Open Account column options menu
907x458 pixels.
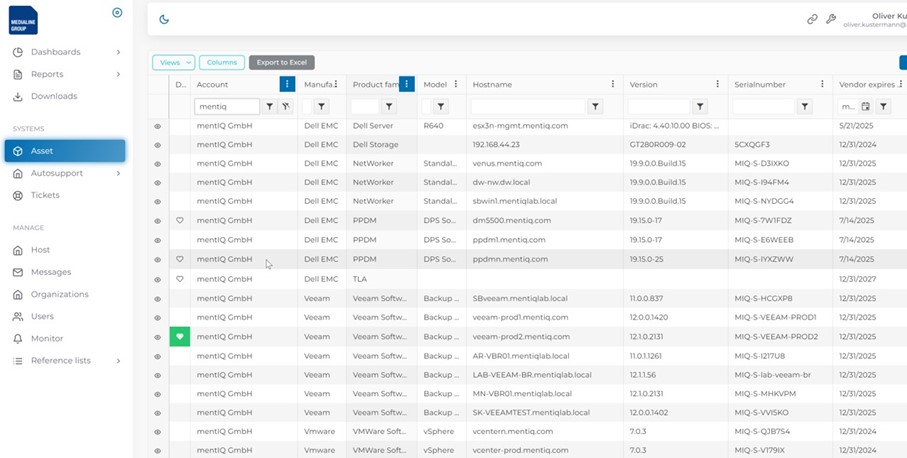287,84
